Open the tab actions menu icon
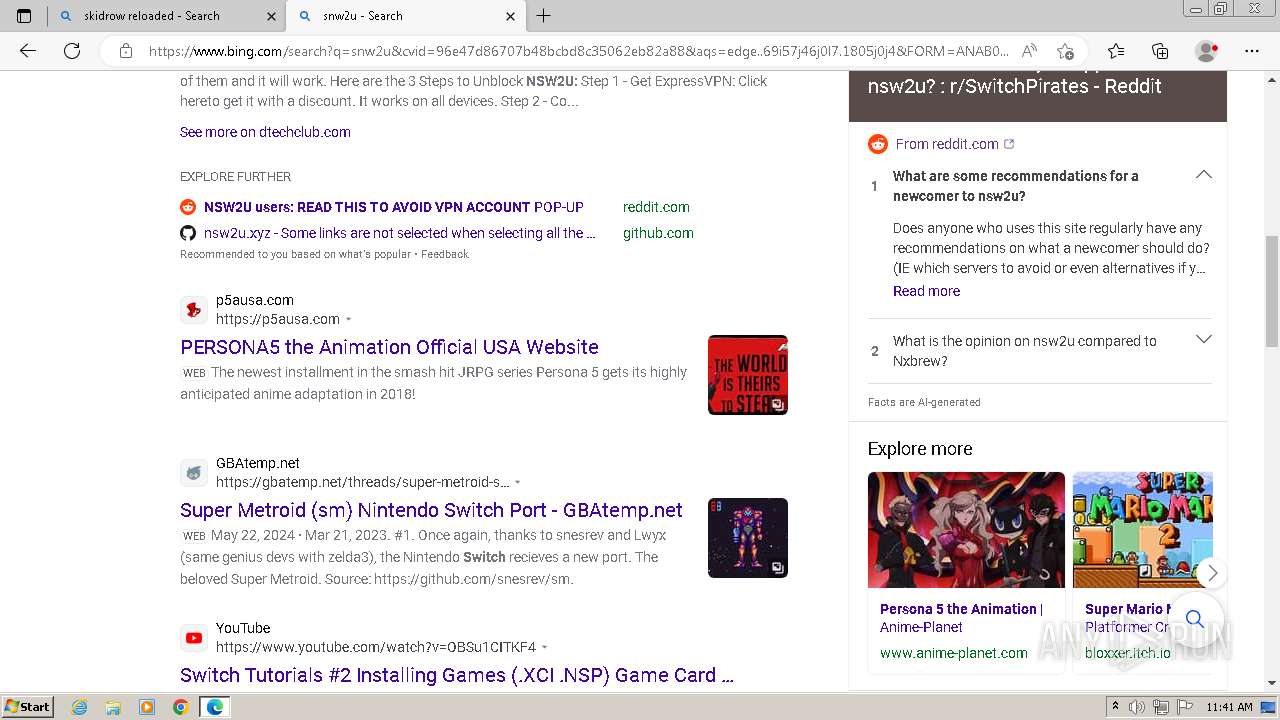The image size is (1280, 720). point(24,16)
